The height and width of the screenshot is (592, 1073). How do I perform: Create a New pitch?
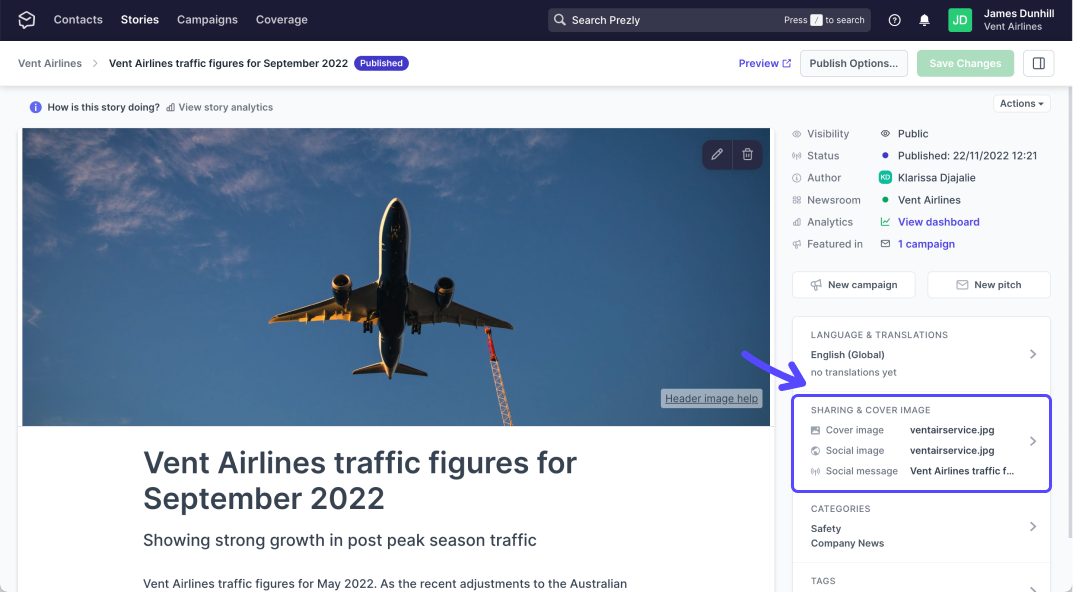click(989, 285)
